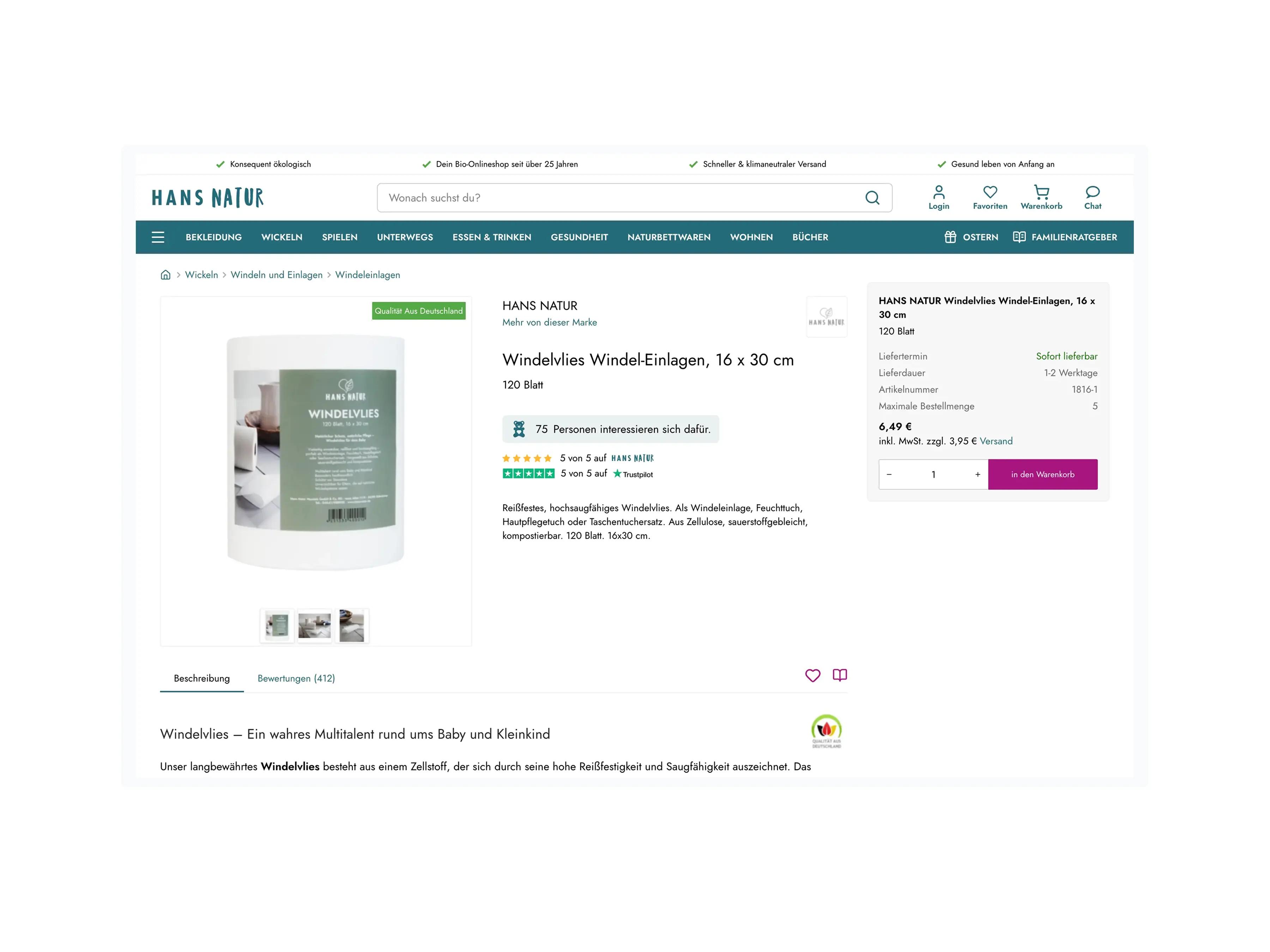The height and width of the screenshot is (952, 1270).
Task: Click the in den Warenkorb button
Action: pos(1043,475)
